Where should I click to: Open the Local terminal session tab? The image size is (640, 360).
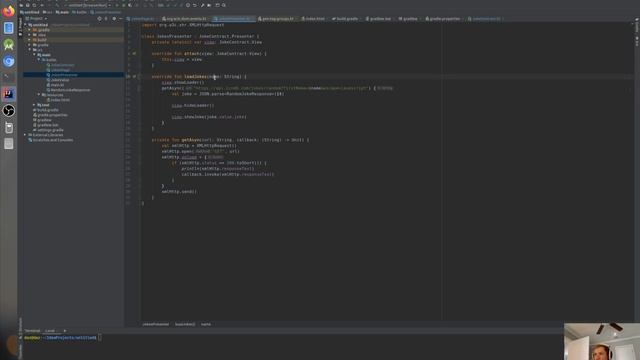pyautogui.click(x=50, y=331)
